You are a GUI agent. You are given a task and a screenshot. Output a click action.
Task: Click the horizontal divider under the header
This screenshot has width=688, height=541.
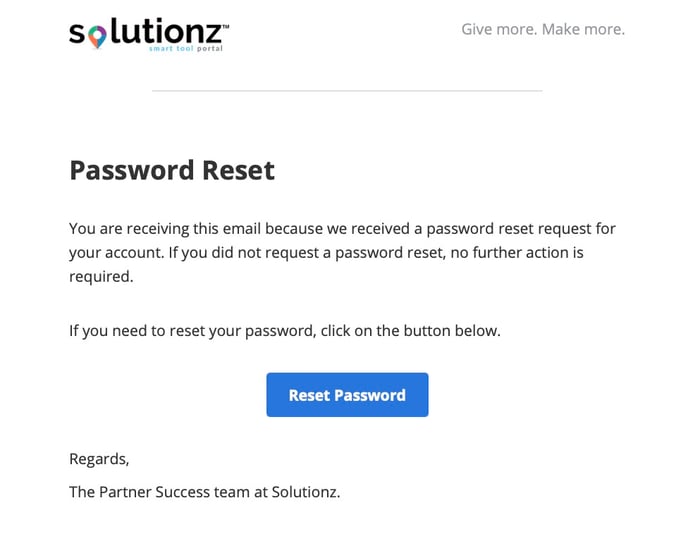[x=347, y=91]
